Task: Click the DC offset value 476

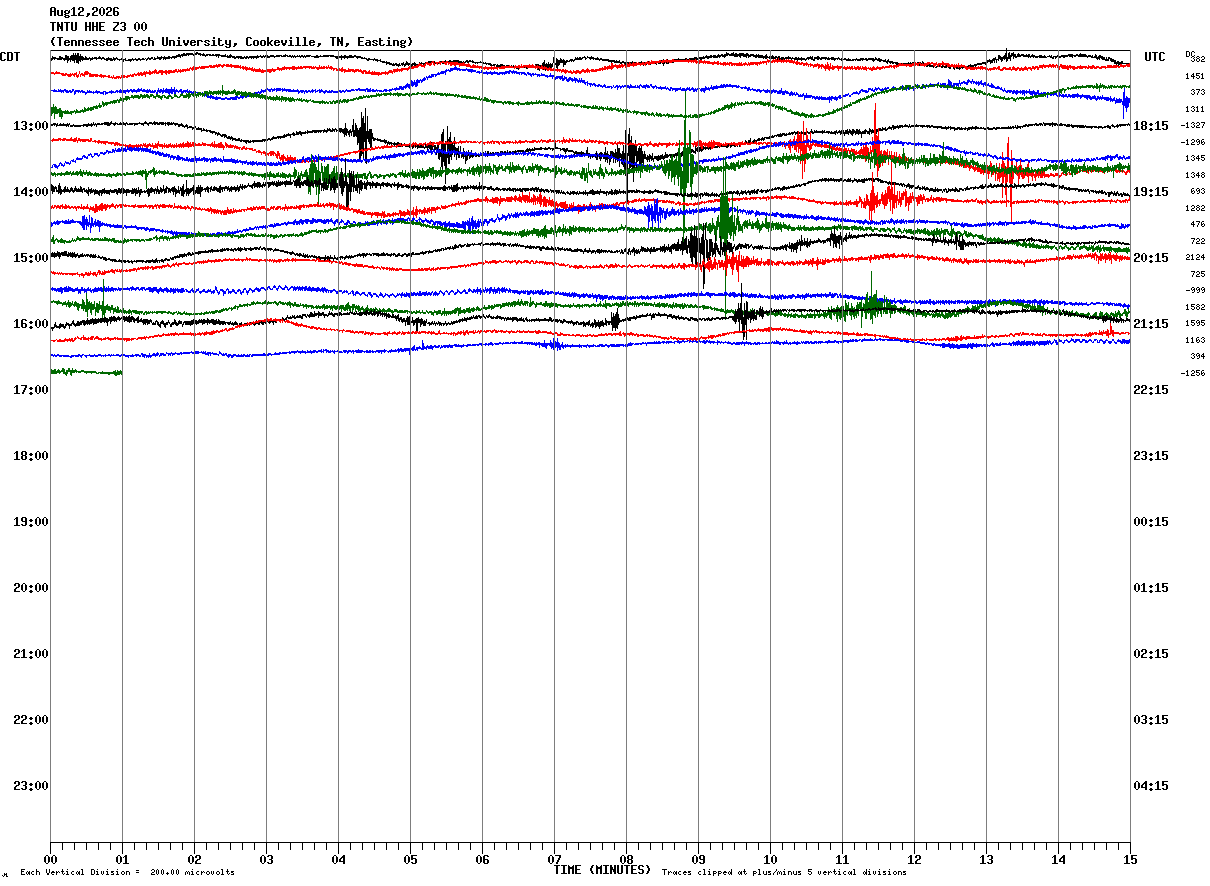Action: [1197, 224]
